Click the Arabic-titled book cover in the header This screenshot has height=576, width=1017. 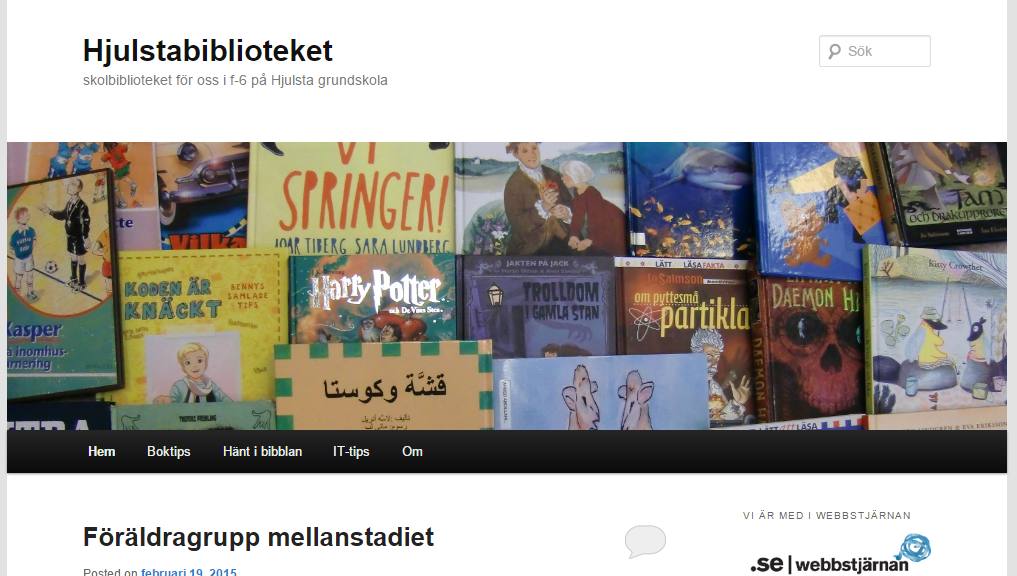pos(383,385)
